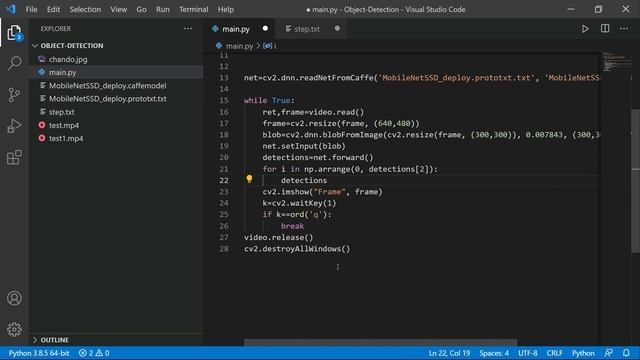Screen dimensions: 640x360
Task: Click the errors and warnings status indicator
Action: (94, 353)
